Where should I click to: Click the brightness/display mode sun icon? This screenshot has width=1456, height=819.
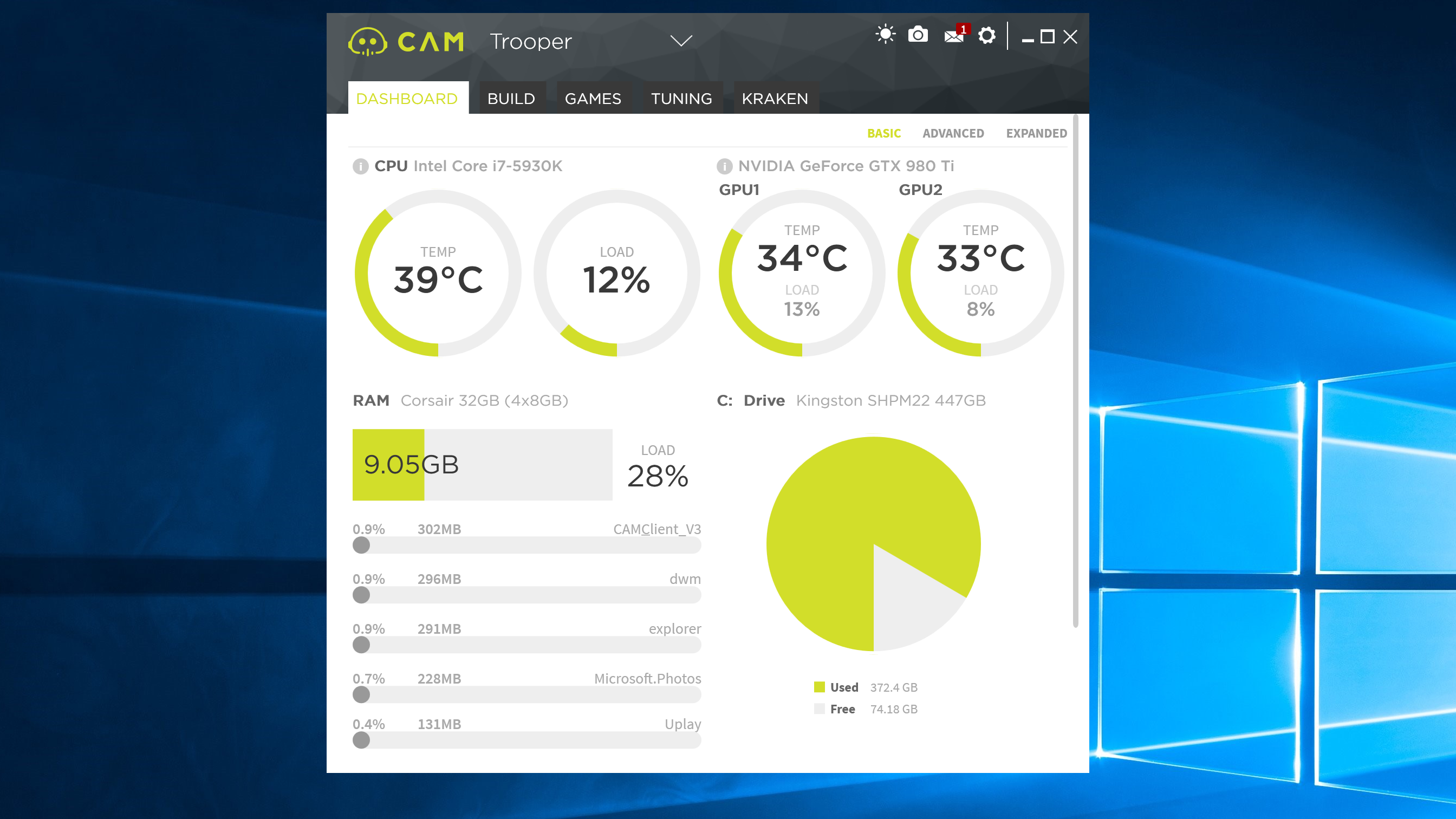tap(883, 36)
